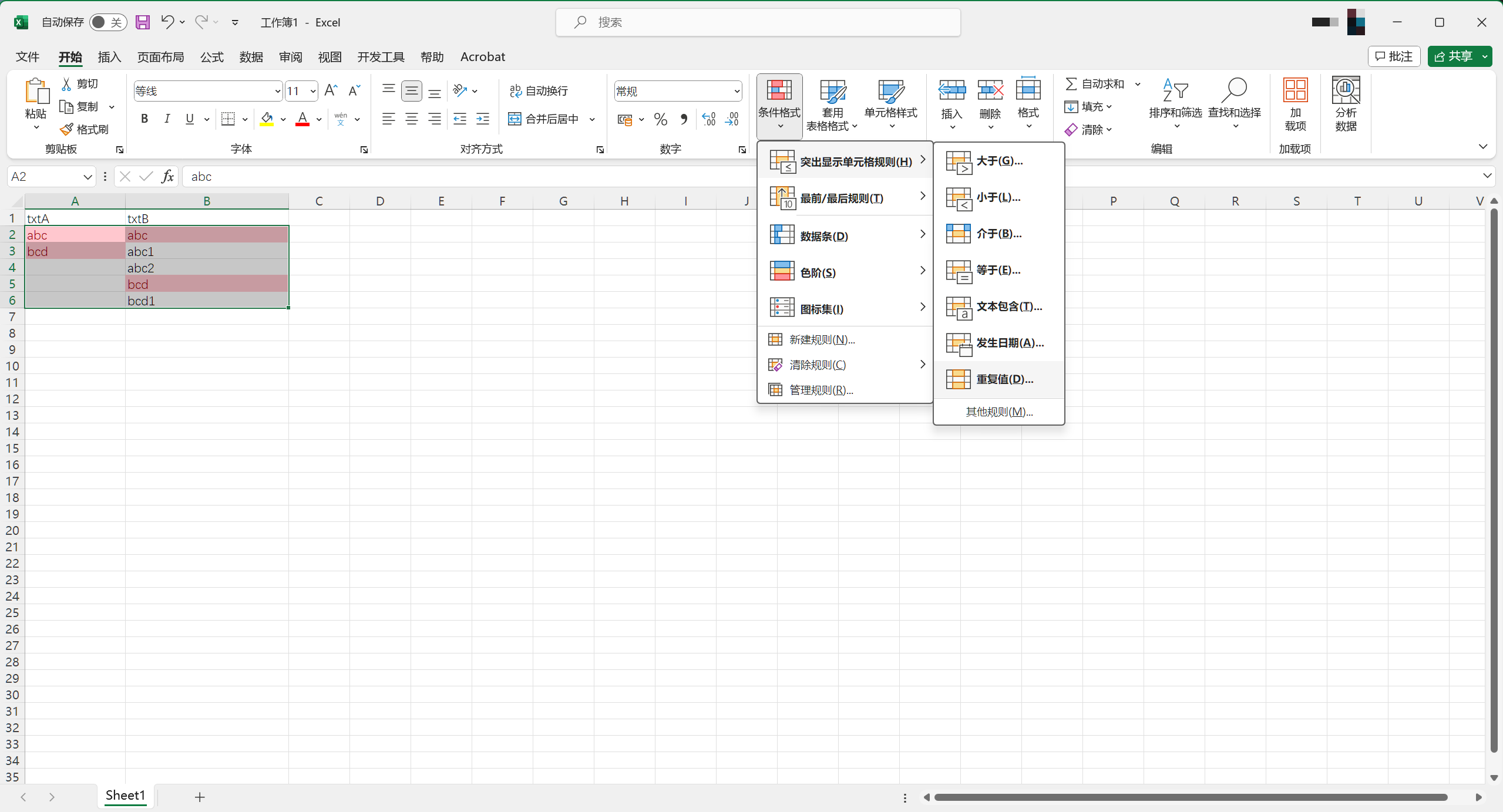The width and height of the screenshot is (1503, 812).
Task: Click the Format Painter (格式刷) icon
Action: point(67,129)
